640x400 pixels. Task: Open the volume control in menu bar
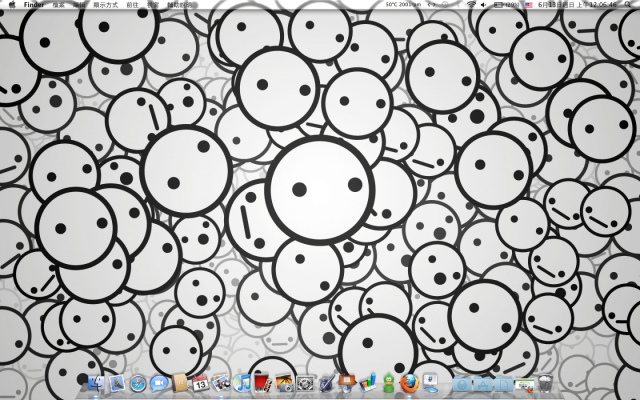[484, 4]
